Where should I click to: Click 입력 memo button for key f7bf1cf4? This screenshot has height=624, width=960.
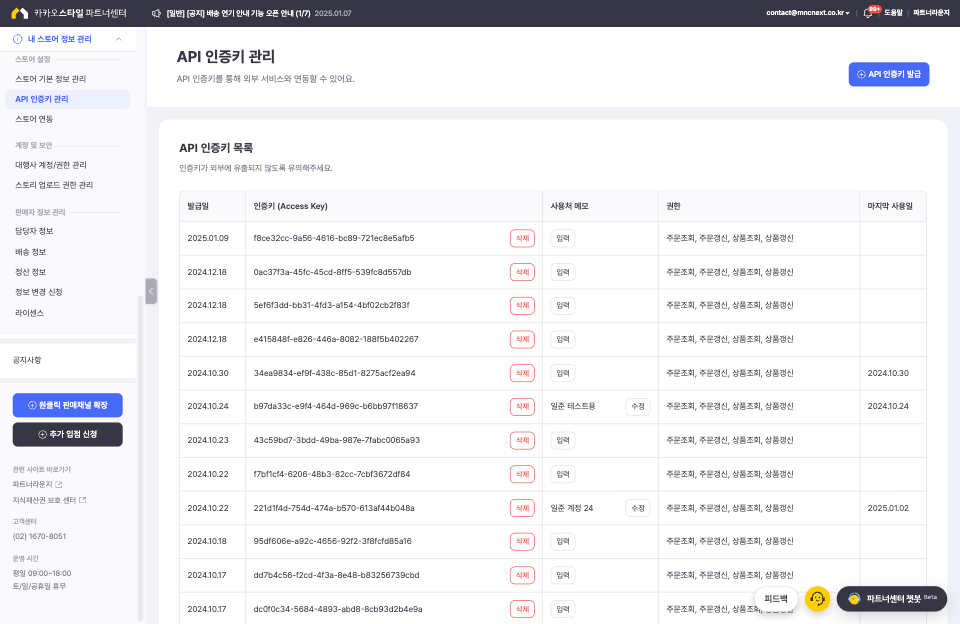pyautogui.click(x=563, y=474)
